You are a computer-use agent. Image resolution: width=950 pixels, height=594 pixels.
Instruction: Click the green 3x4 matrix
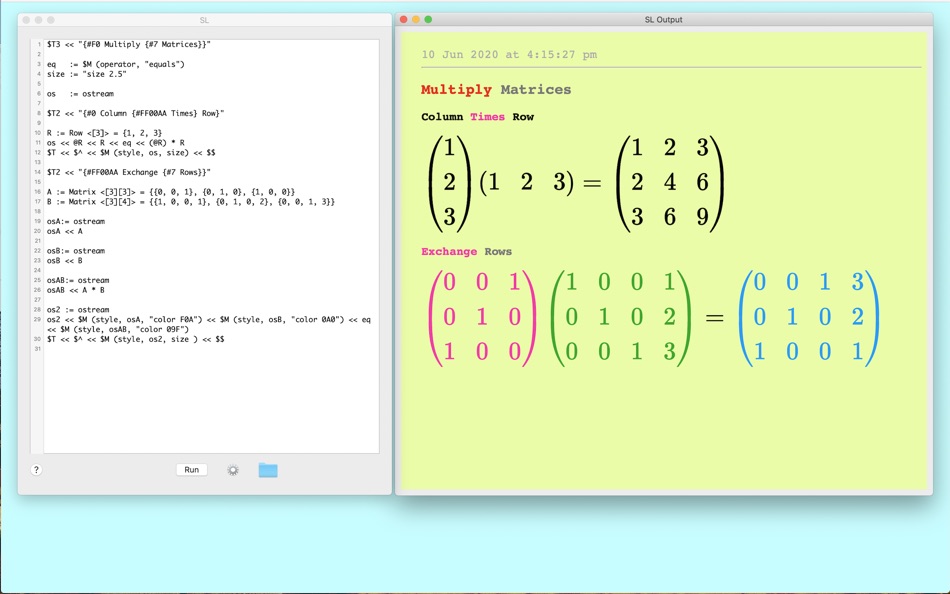(x=620, y=318)
